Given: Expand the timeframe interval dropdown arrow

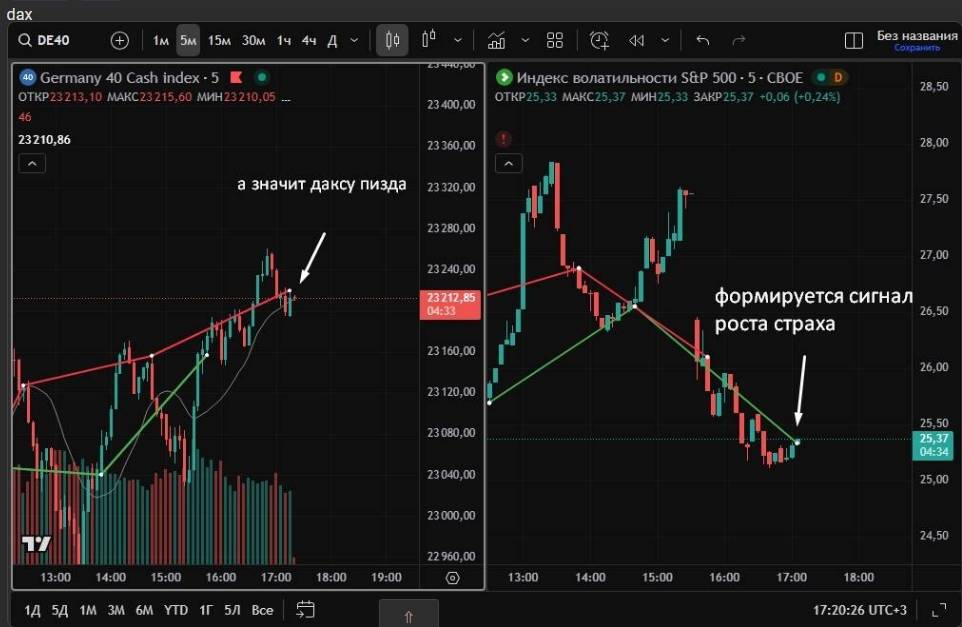Looking at the screenshot, I should pyautogui.click(x=356, y=41).
